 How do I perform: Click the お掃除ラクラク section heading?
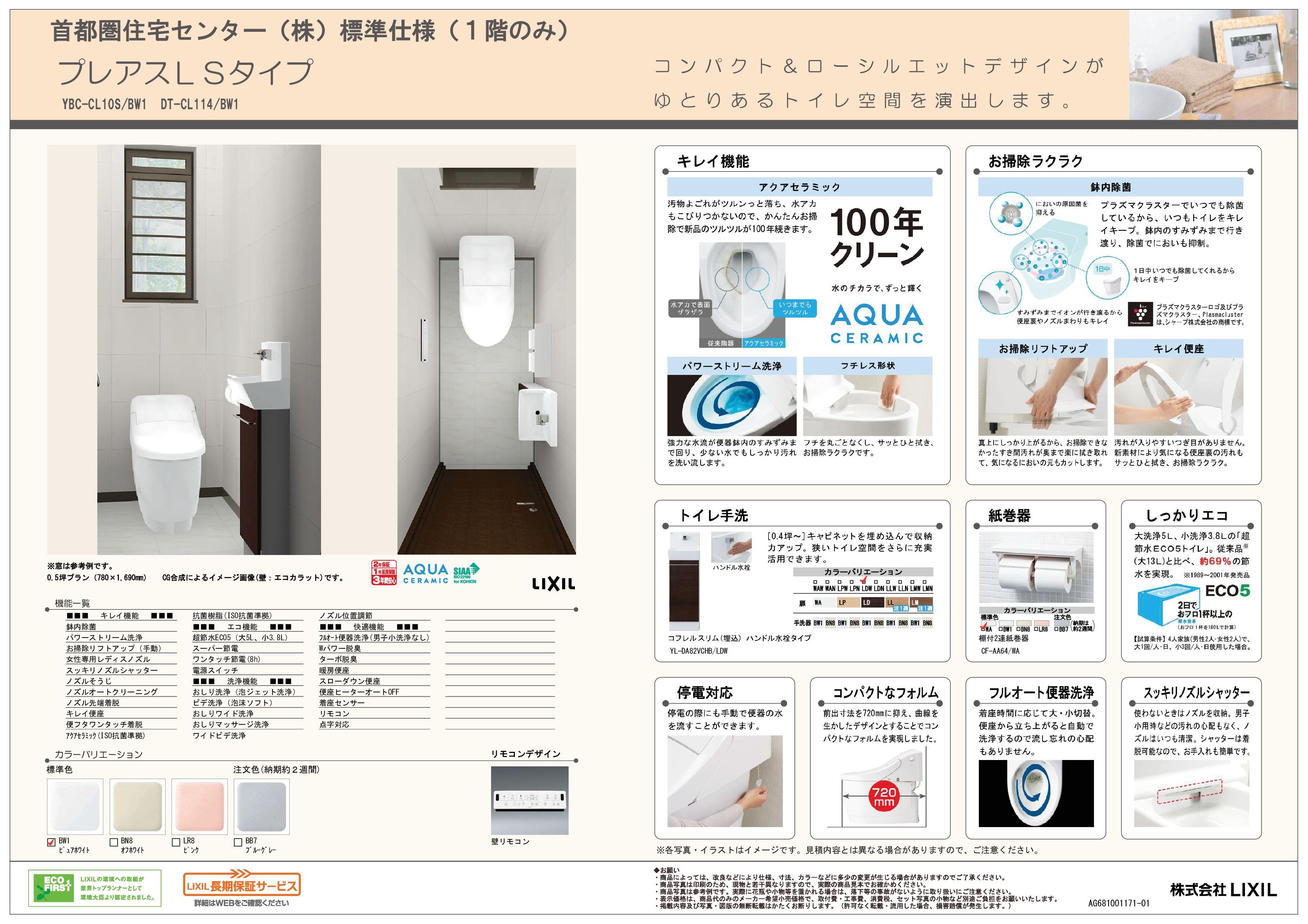point(1036,161)
